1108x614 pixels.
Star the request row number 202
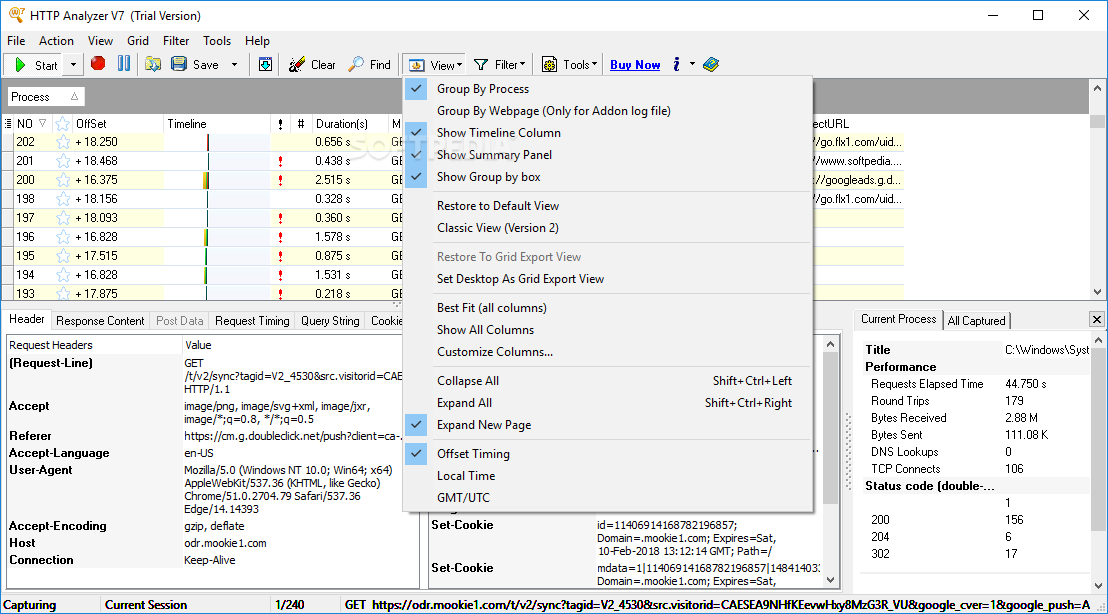63,142
